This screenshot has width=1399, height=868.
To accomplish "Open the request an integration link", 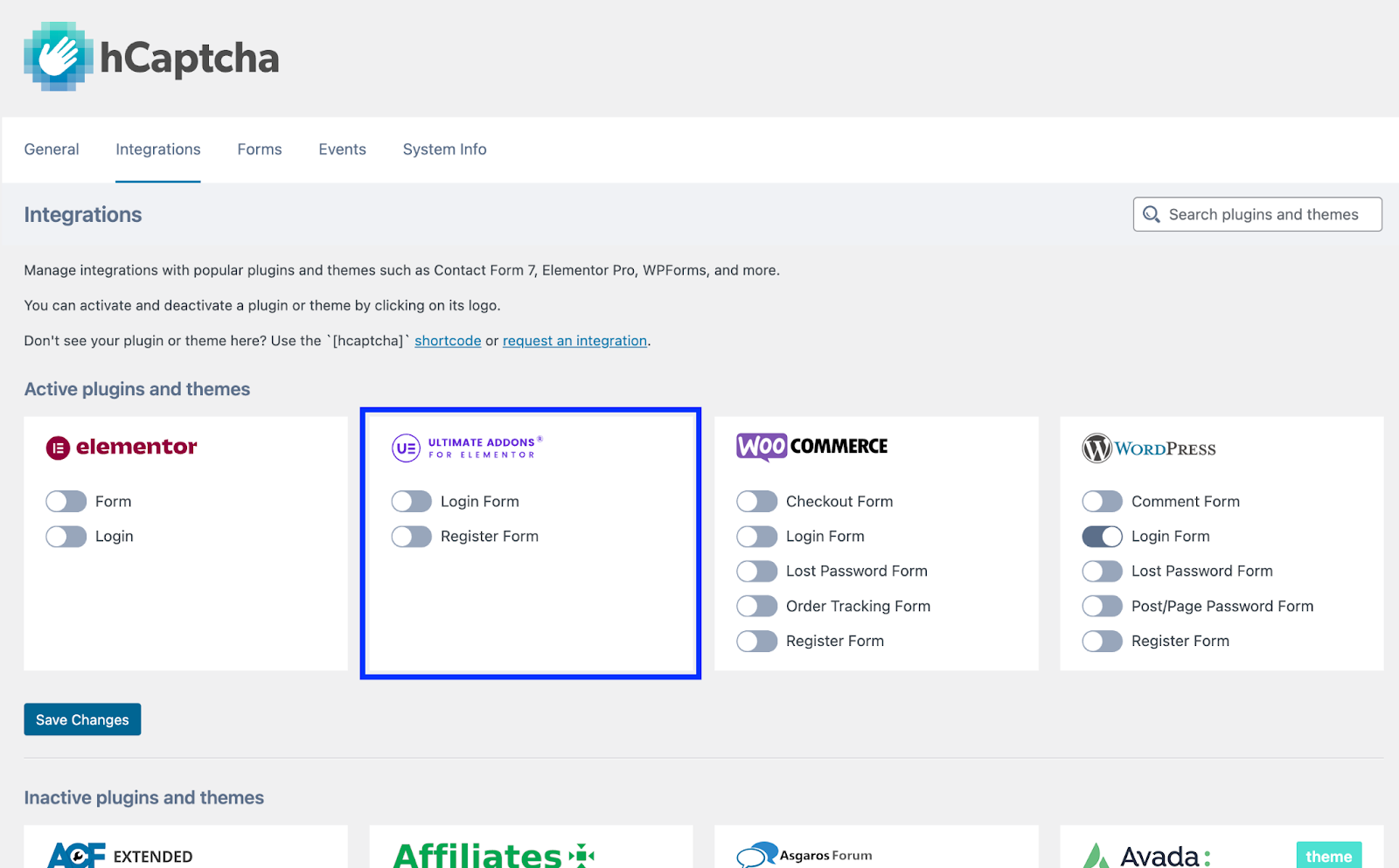I will tap(574, 340).
